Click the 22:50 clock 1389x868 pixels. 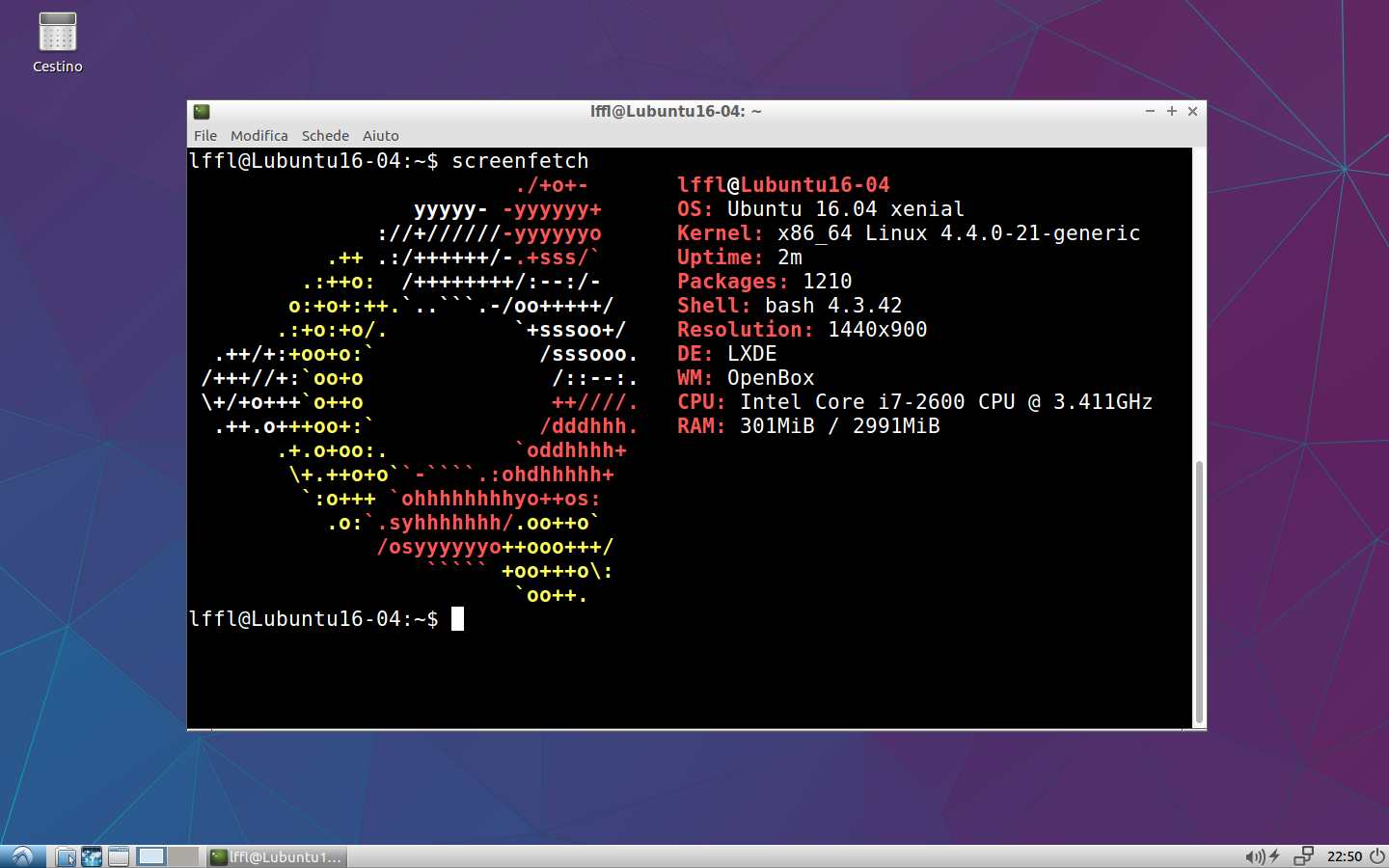1344,856
